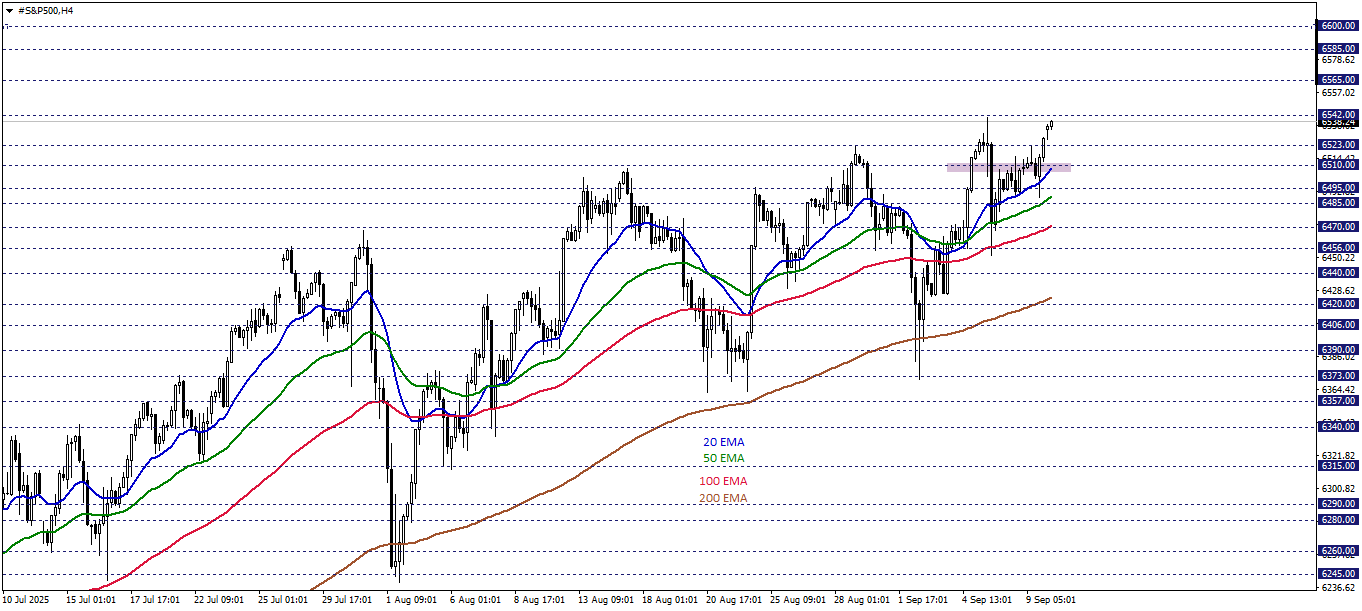Image resolution: width=1362 pixels, height=611 pixels.
Task: Select the 6510.00 price level label
Action: tap(1338, 165)
